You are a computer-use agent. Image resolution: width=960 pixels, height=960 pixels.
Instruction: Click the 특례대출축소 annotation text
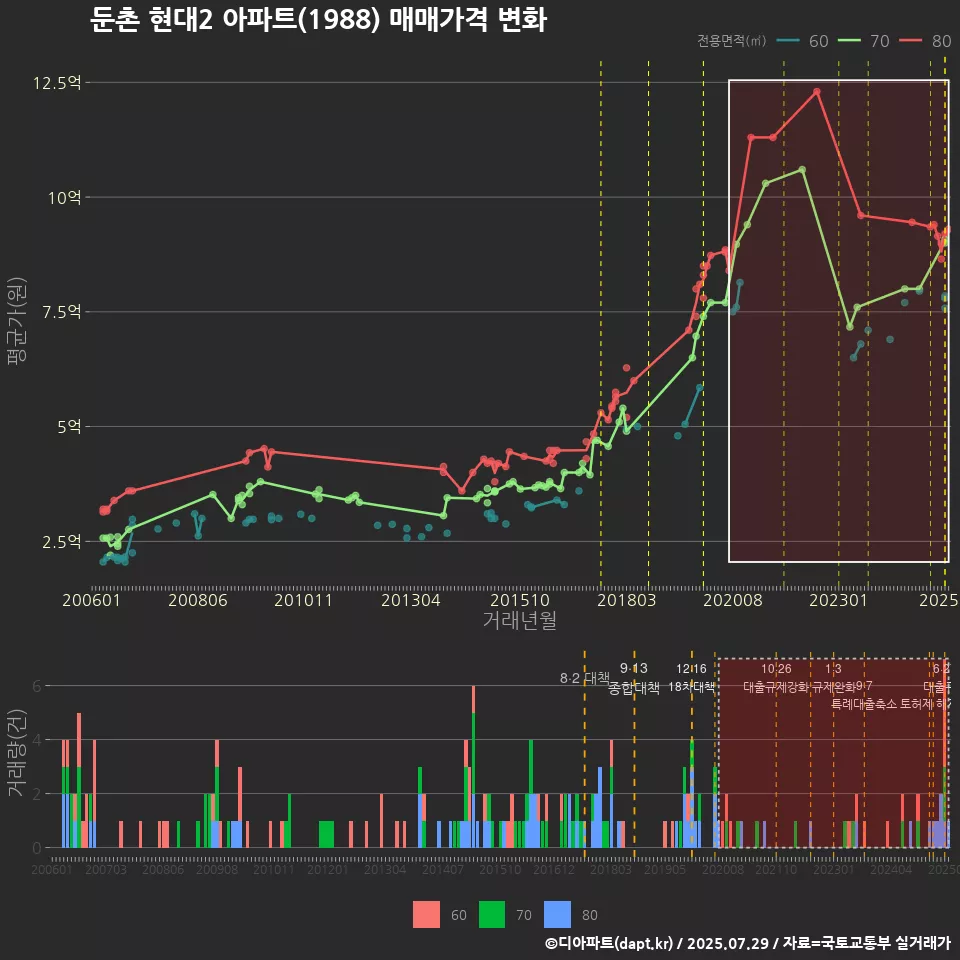[864, 704]
